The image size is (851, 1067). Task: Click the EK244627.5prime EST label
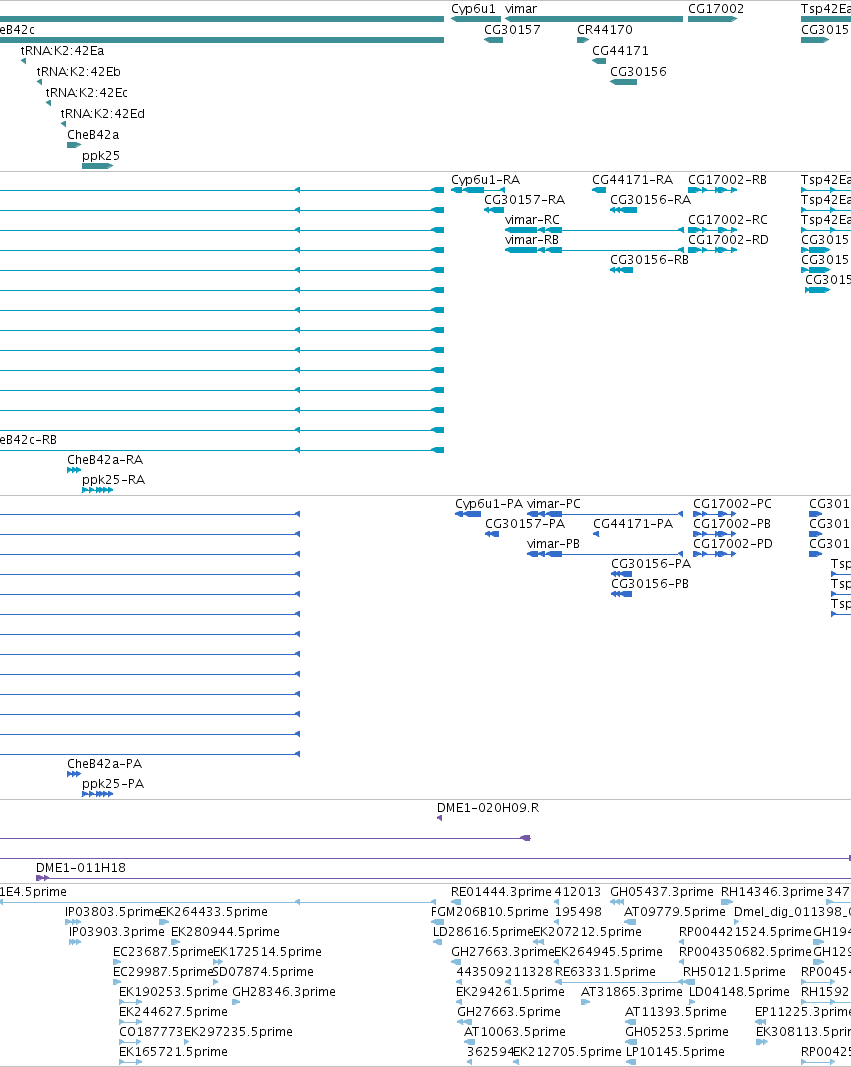(173, 1012)
